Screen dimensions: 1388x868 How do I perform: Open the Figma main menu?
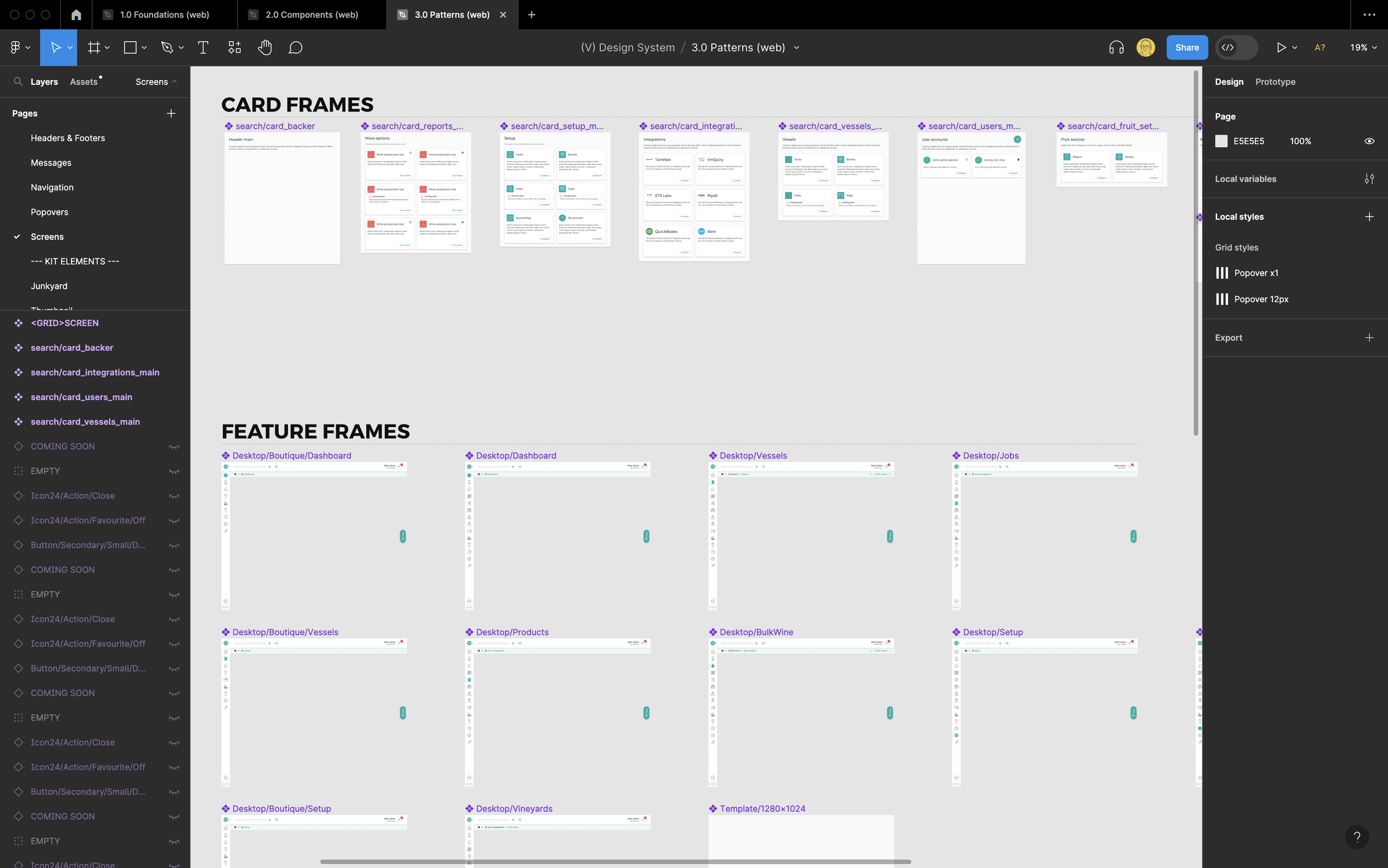click(16, 48)
